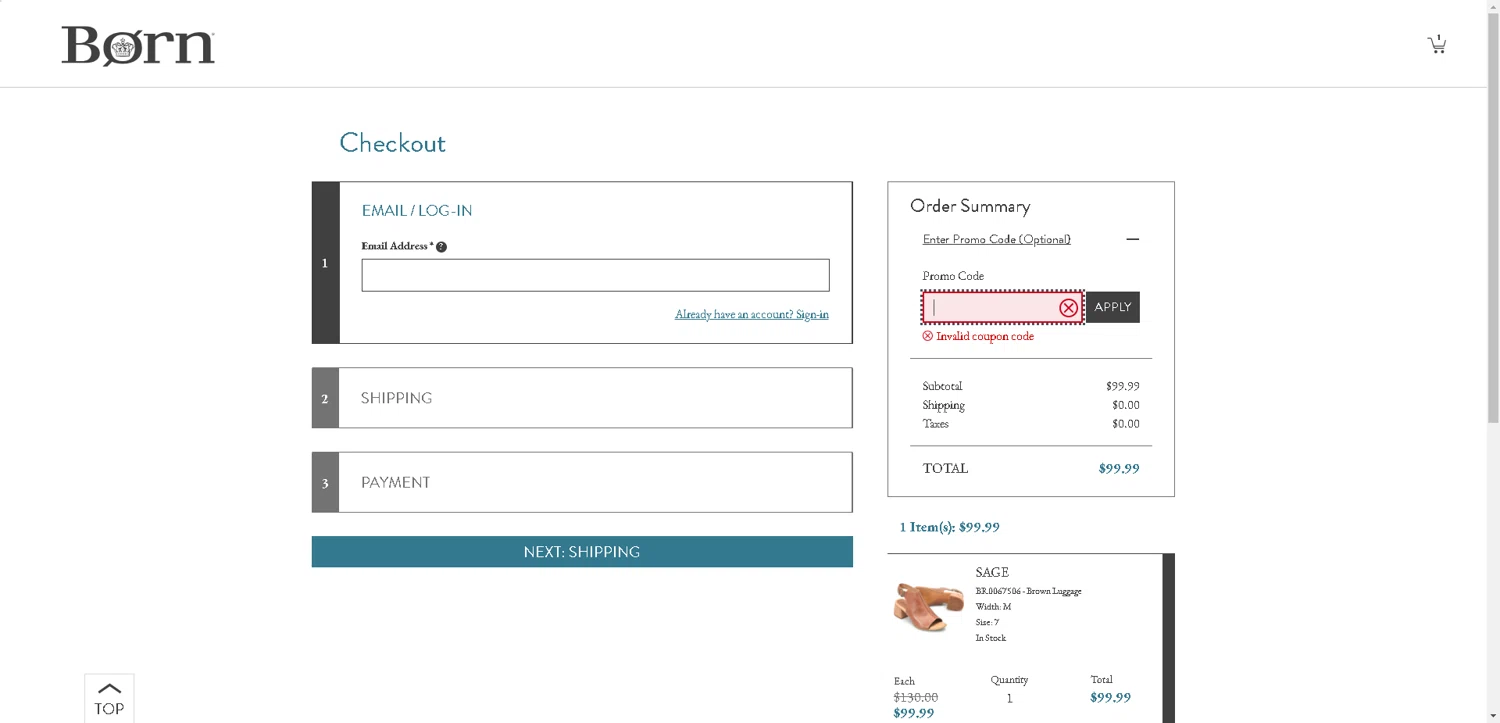Focus the Email Address input field

tap(595, 276)
